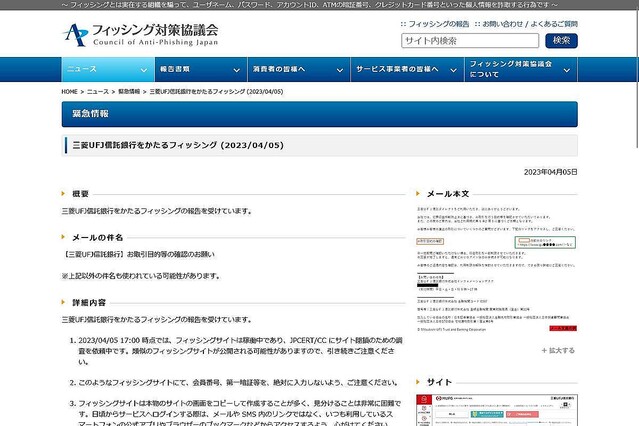The image size is (639, 426).
Task: Open the サイト phishing site screenshot thumbnail
Action: click(497, 411)
